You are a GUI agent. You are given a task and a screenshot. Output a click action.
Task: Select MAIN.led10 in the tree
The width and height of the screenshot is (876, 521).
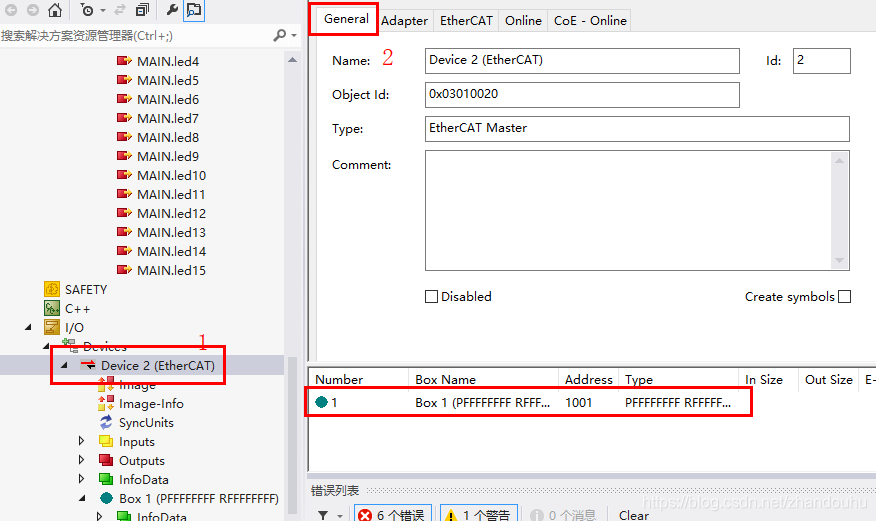coord(172,175)
